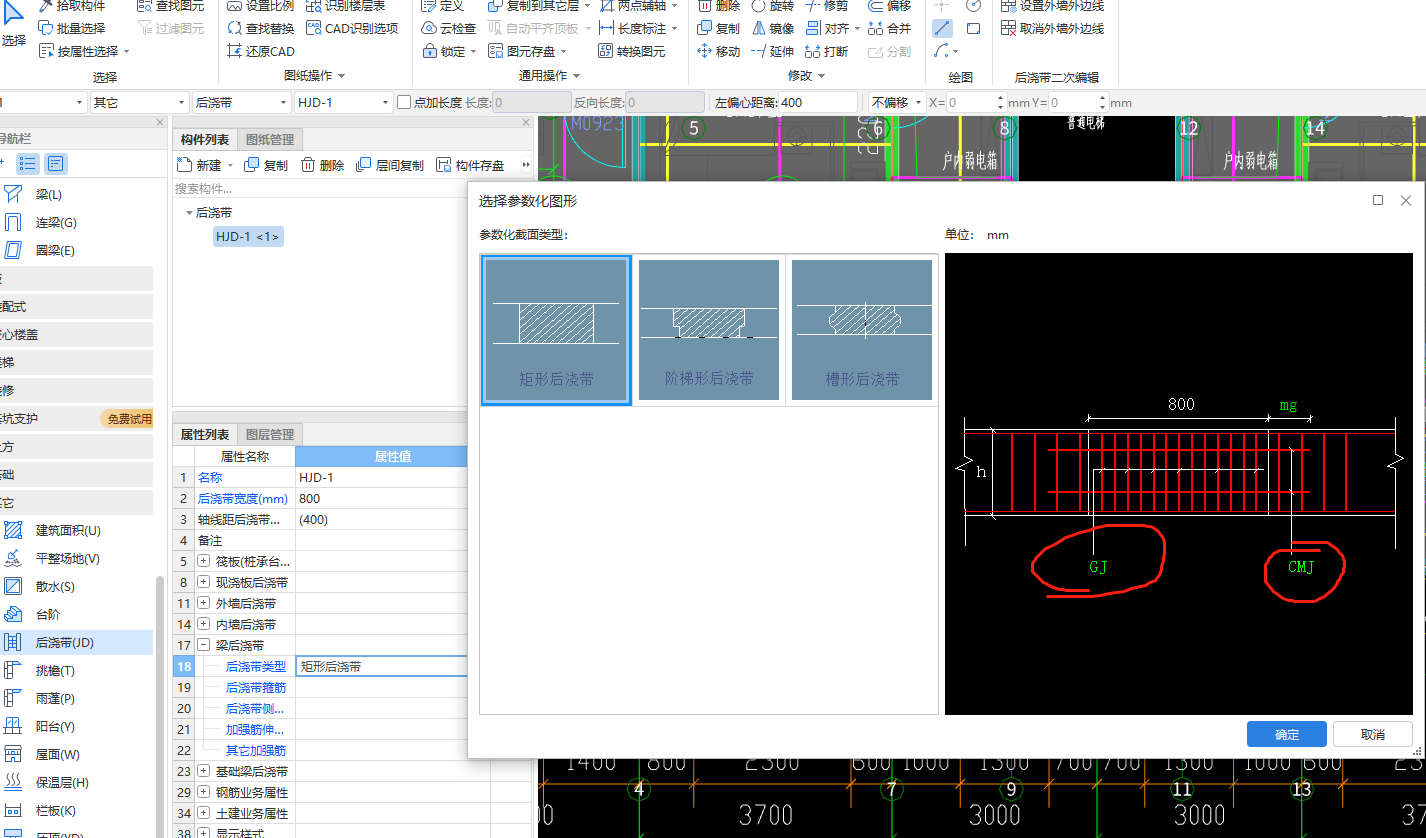This screenshot has height=838, width=1426.
Task: Select the 打断 break tool
Action: [827, 51]
